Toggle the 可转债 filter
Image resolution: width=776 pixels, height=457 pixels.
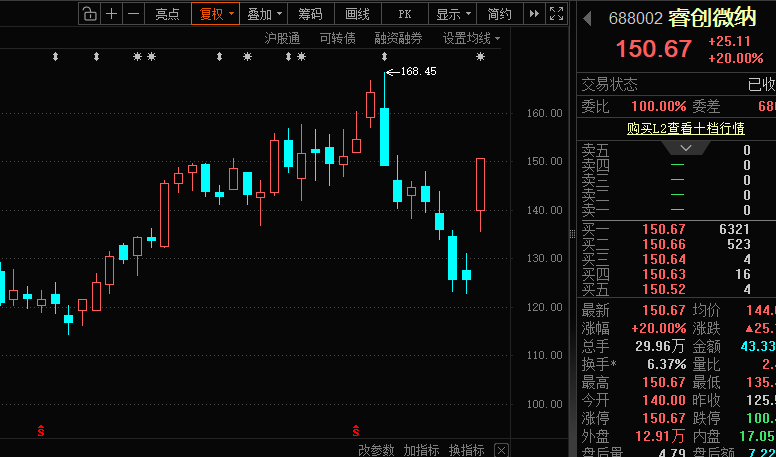pyautogui.click(x=338, y=39)
